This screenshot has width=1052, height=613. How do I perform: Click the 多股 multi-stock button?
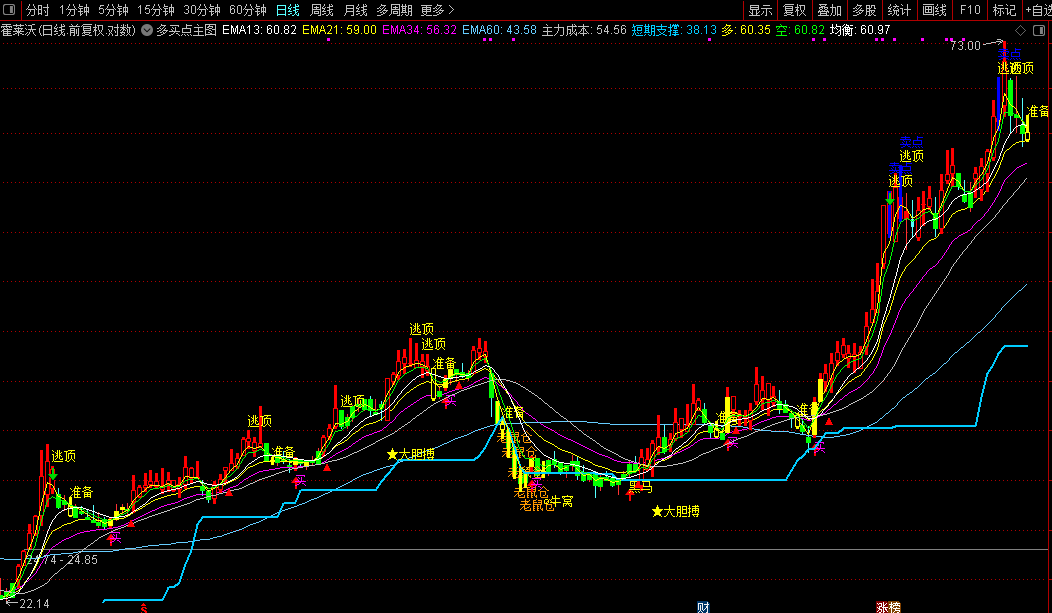click(x=864, y=10)
